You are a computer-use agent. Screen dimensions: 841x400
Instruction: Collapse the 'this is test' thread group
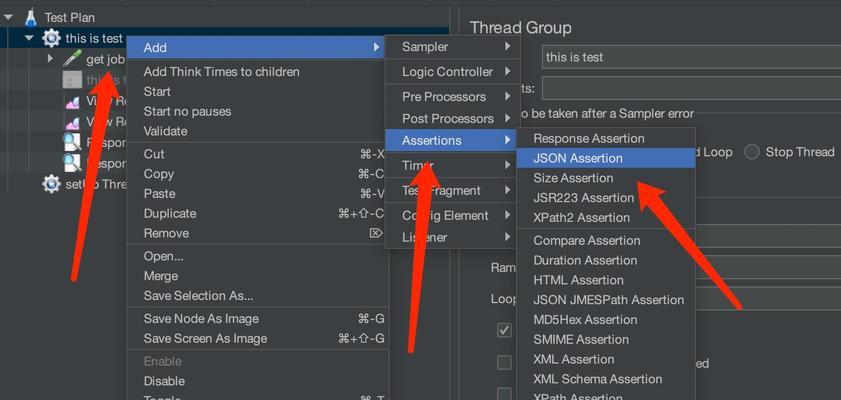pyautogui.click(x=29, y=39)
